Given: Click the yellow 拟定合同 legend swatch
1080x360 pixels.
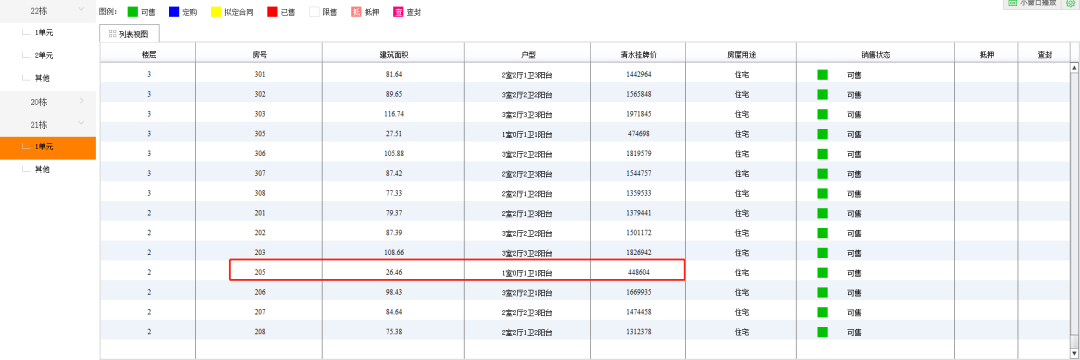Looking at the screenshot, I should pos(216,12).
